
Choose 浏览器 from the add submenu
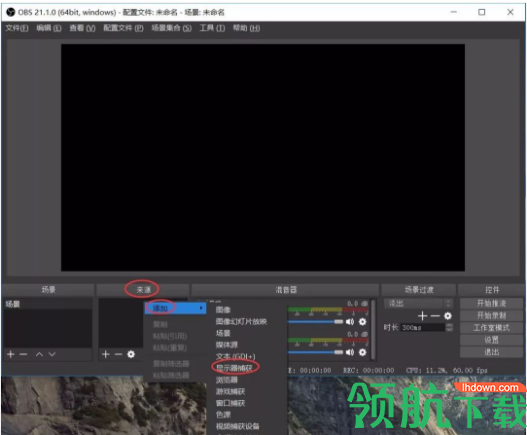pyautogui.click(x=227, y=380)
